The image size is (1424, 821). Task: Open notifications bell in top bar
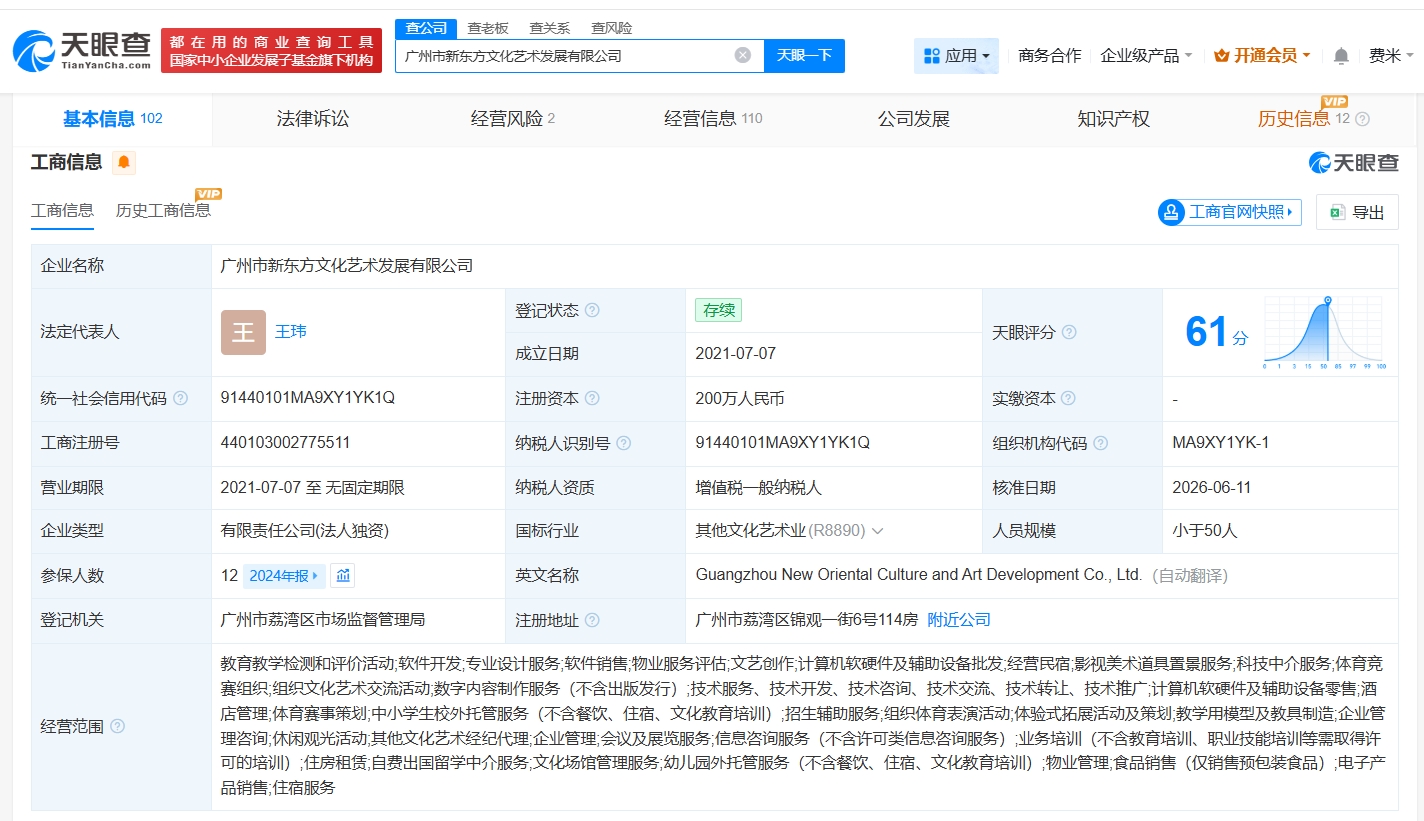point(1342,56)
